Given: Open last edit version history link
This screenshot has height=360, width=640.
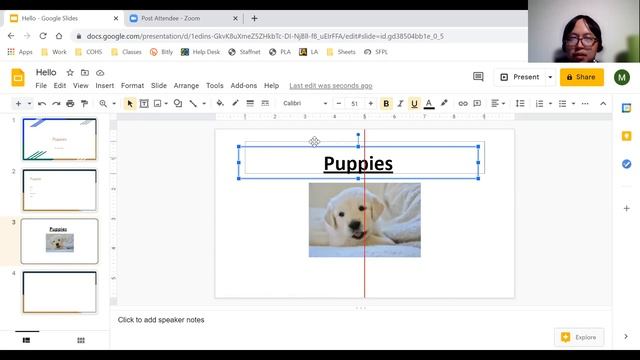Looking at the screenshot, I should click(331, 86).
